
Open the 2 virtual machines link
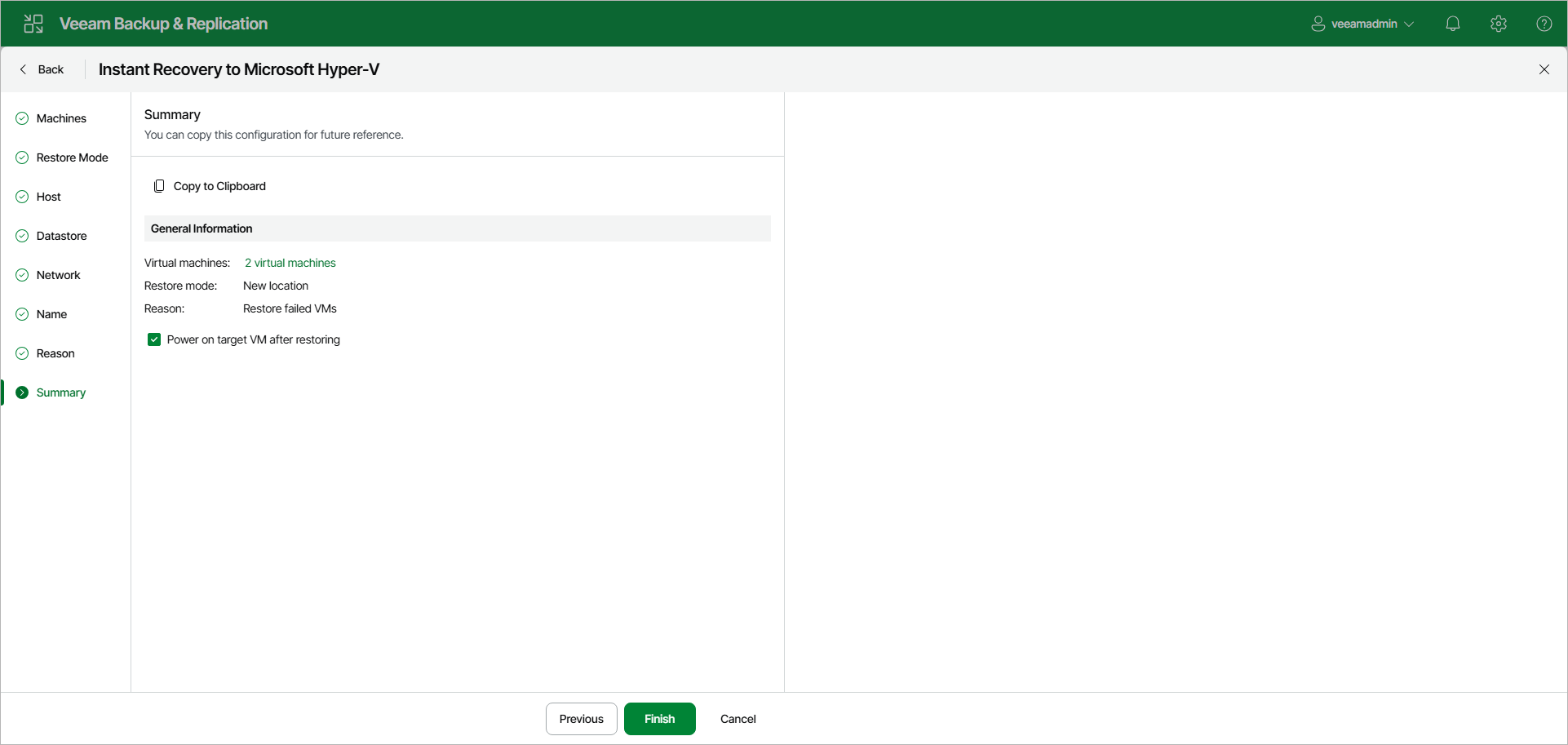(290, 263)
